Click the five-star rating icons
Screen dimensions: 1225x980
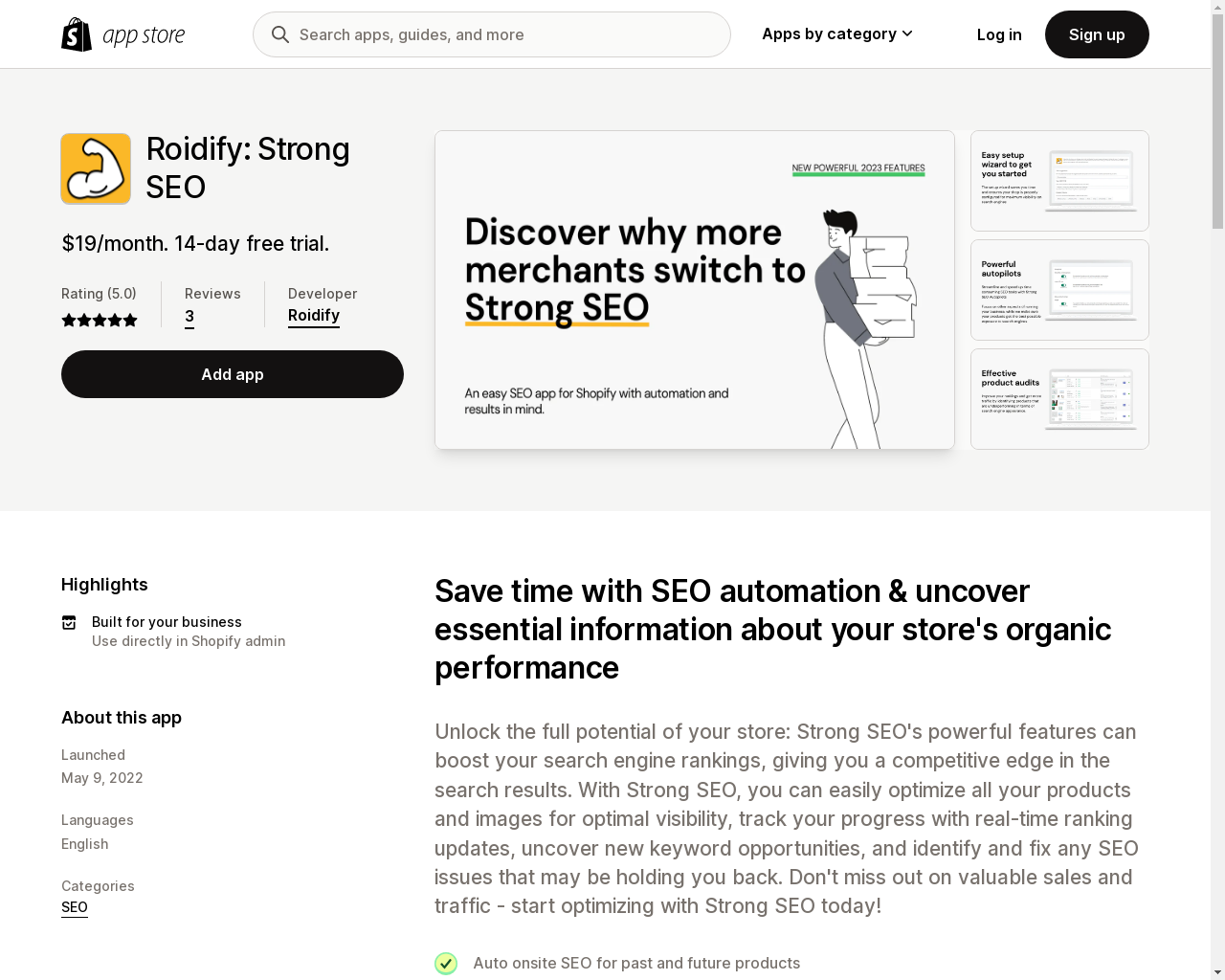(100, 321)
